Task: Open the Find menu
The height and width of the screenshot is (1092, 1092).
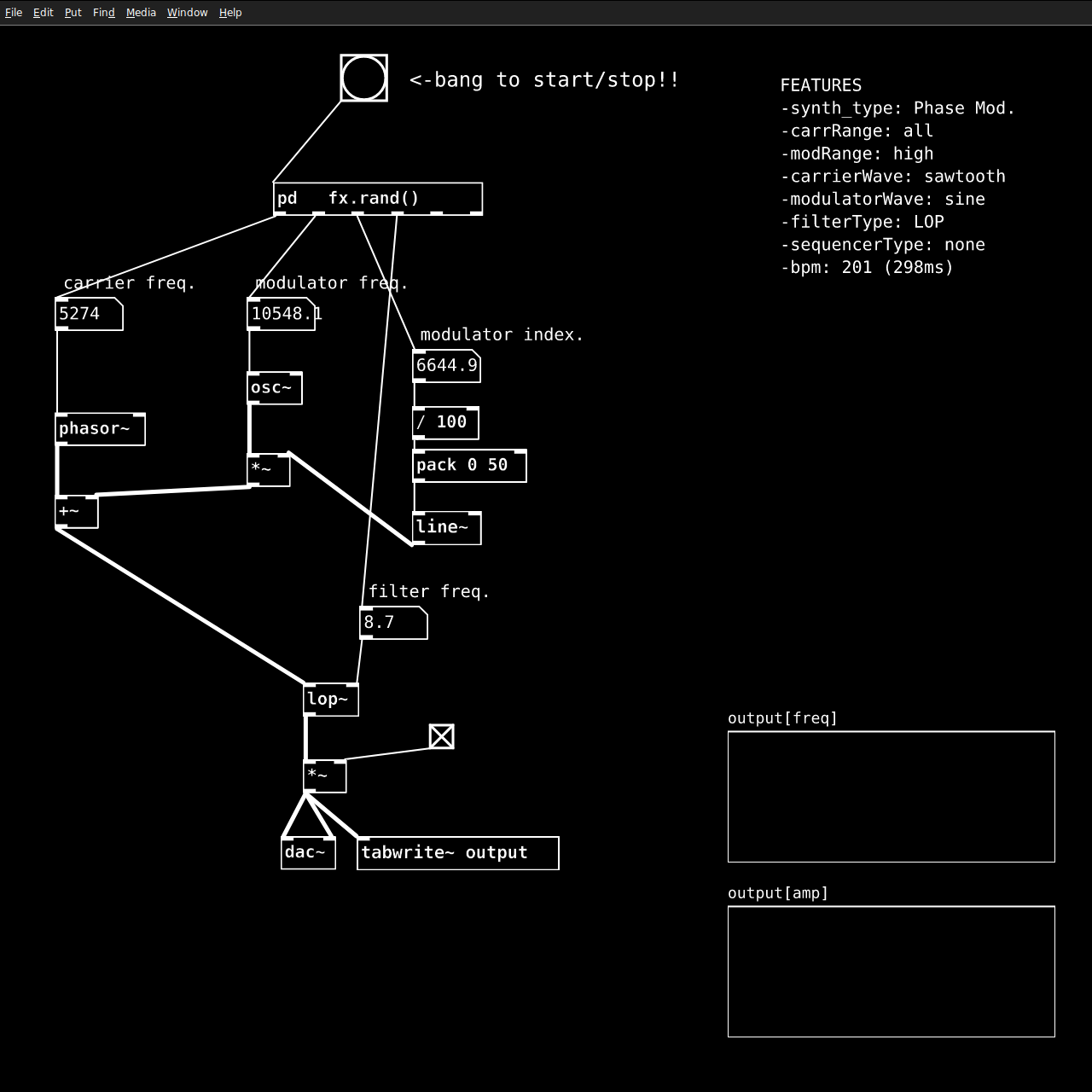Action: [x=104, y=13]
